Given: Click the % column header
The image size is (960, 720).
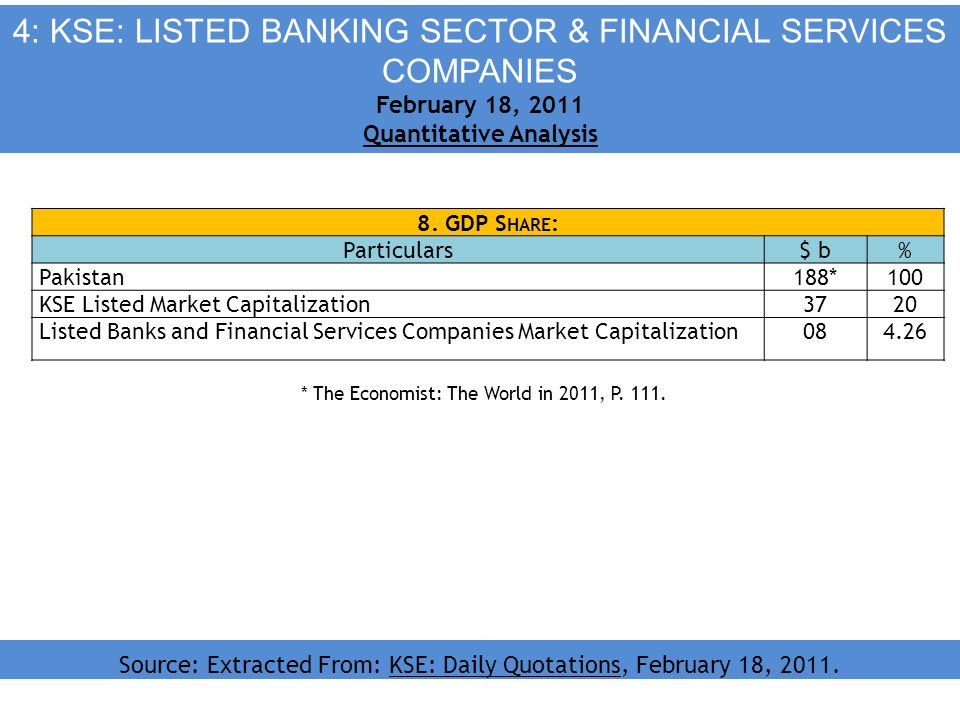Looking at the screenshot, I should (905, 250).
